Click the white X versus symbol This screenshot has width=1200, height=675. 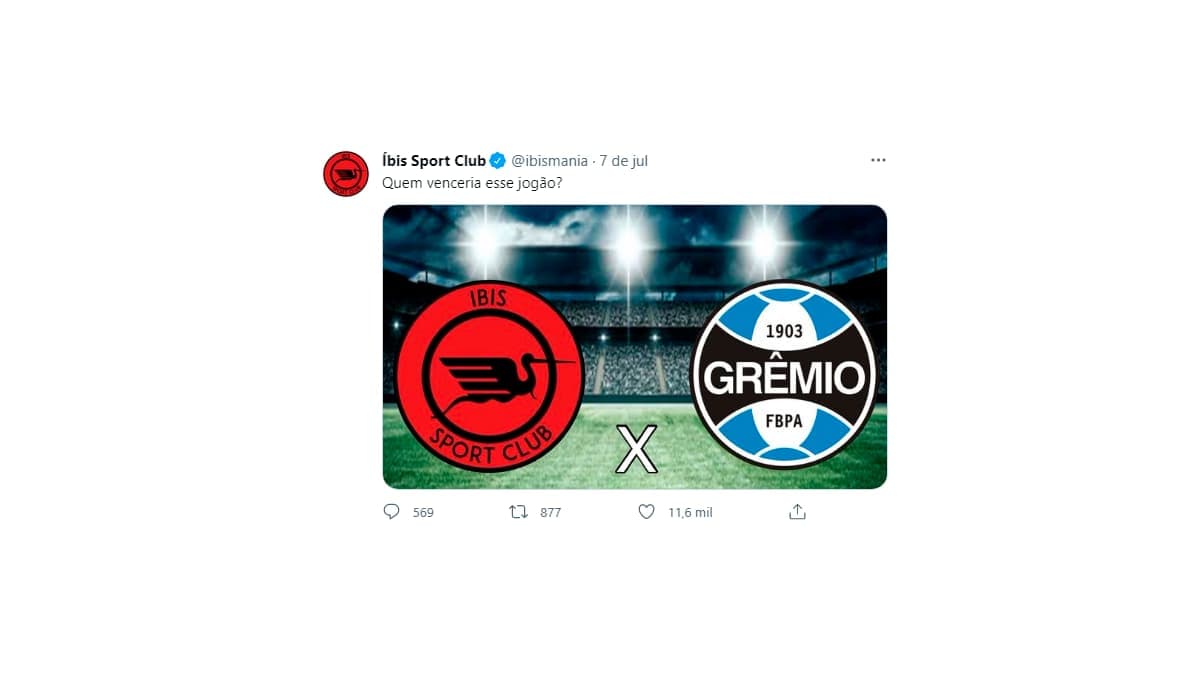click(636, 449)
